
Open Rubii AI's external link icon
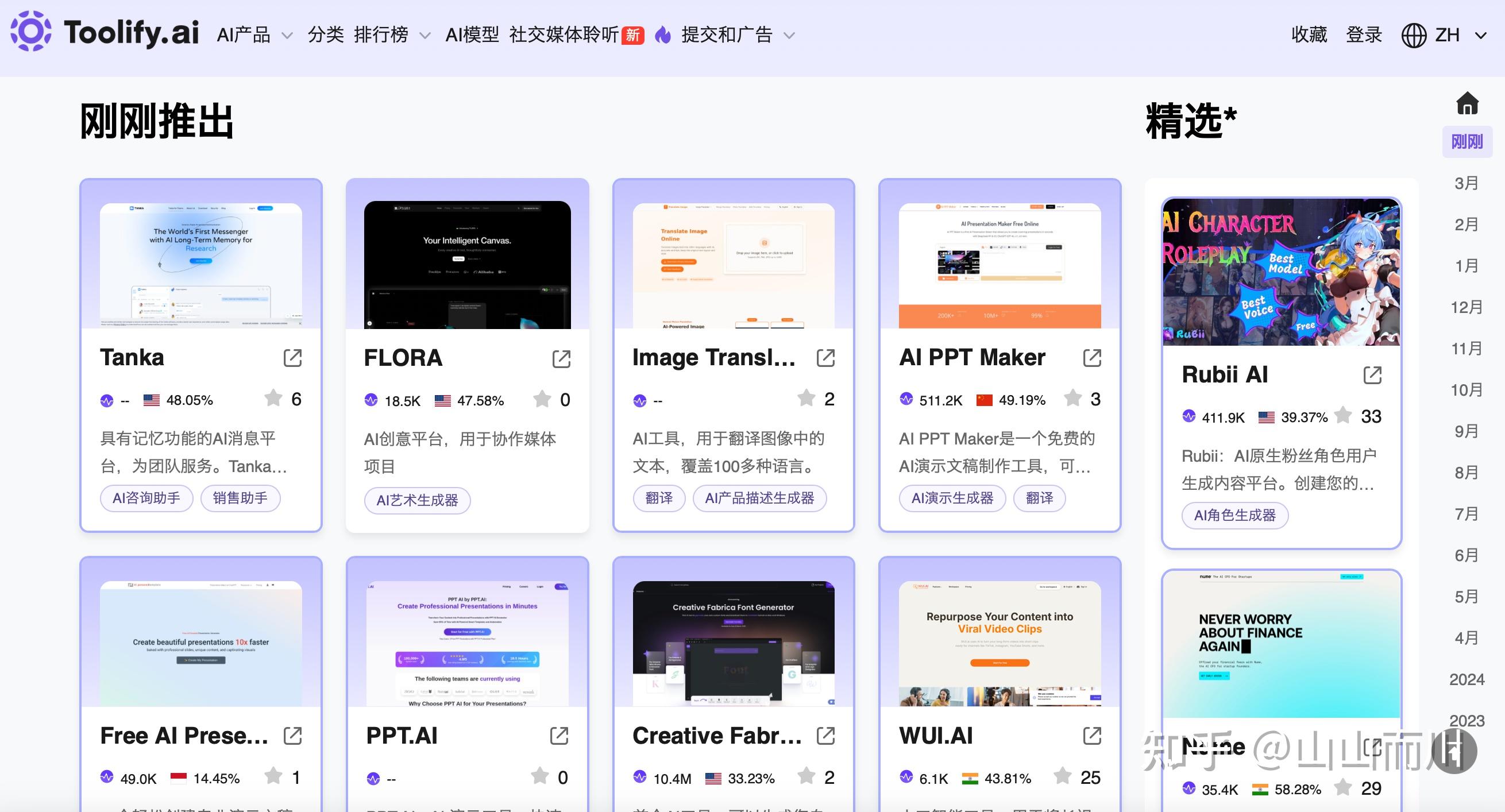click(x=1372, y=375)
